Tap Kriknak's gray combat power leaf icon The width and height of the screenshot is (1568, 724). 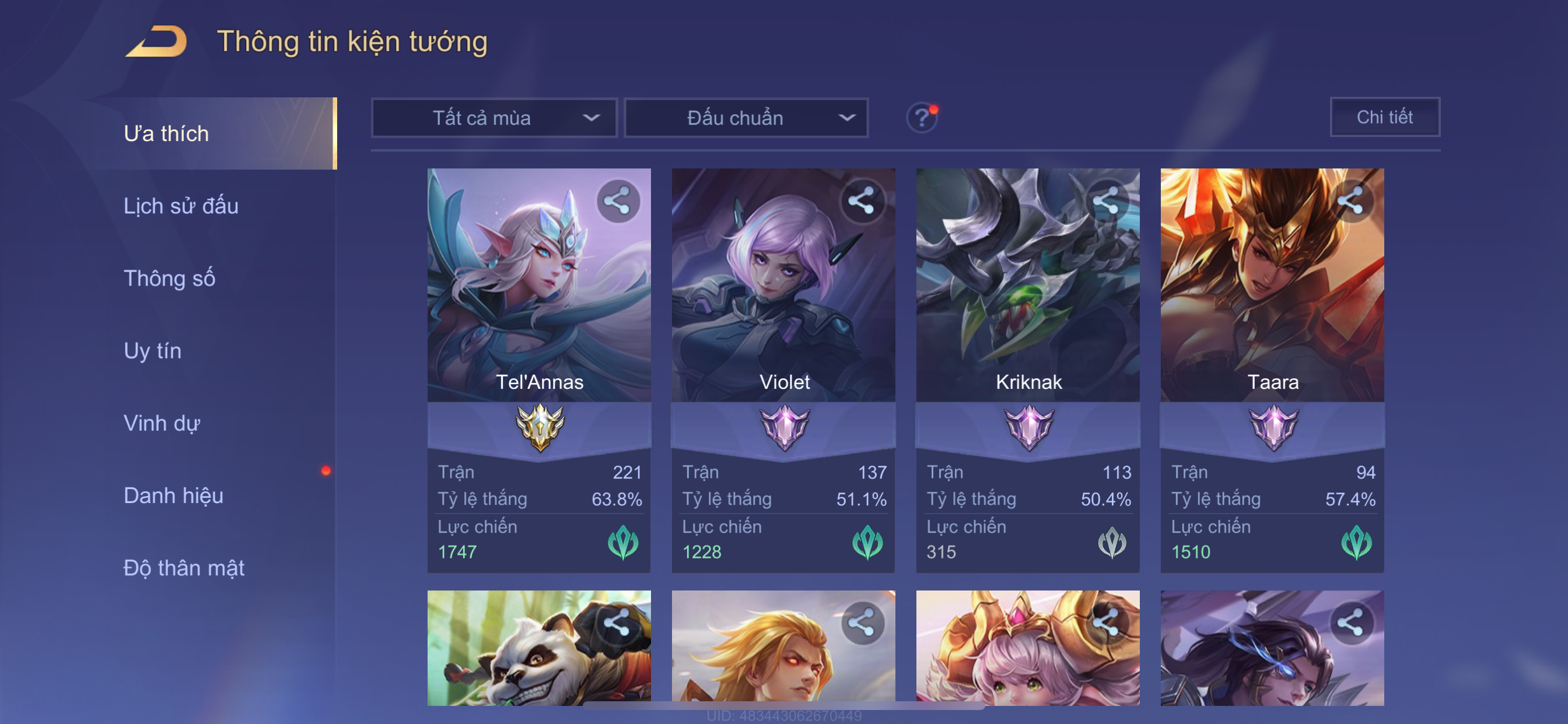[1112, 543]
